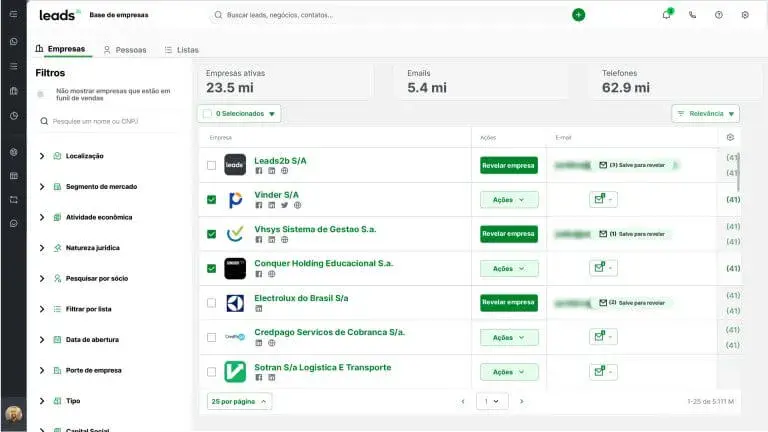Open 0 Selecionados dropdown arrow
Image resolution: width=768 pixels, height=432 pixels.
(272, 114)
